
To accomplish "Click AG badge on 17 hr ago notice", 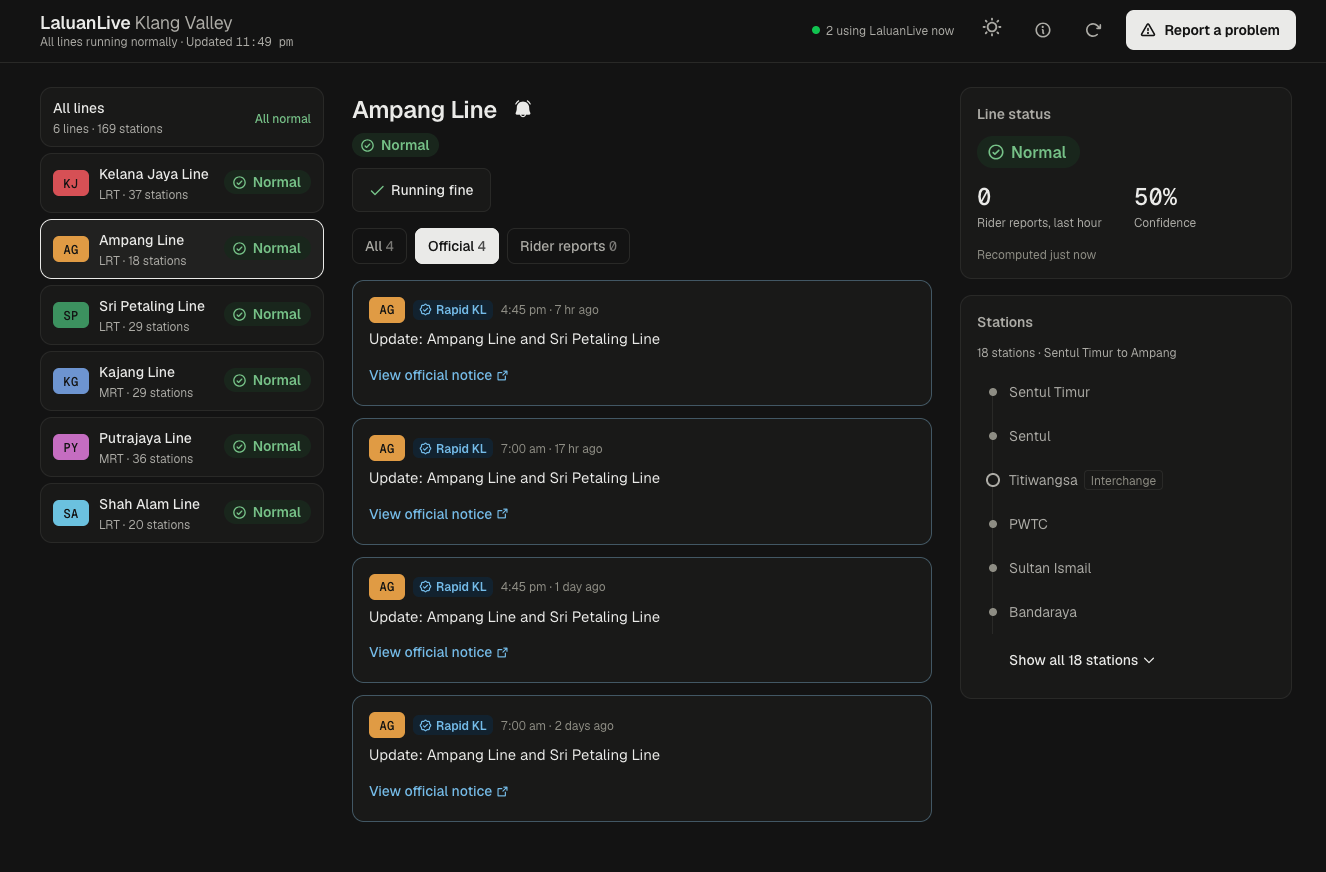I will [x=387, y=448].
